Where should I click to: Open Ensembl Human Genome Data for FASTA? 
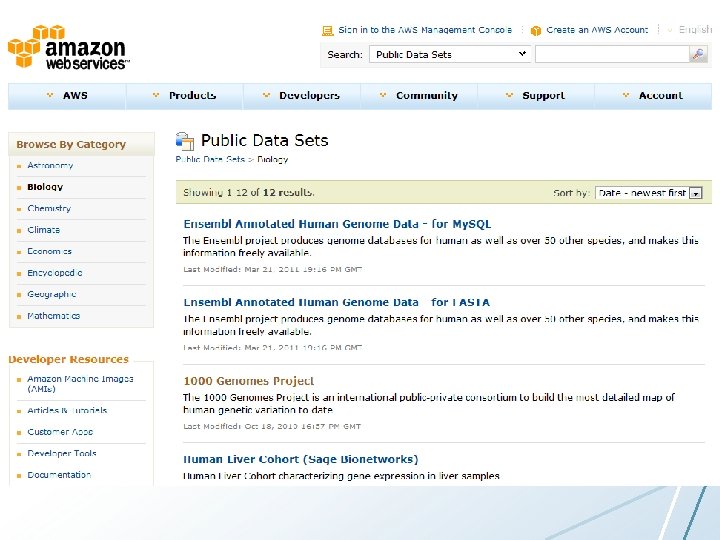pyautogui.click(x=337, y=303)
